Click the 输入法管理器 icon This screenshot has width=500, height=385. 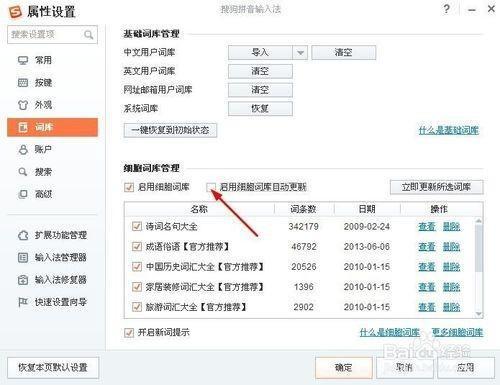(23, 257)
